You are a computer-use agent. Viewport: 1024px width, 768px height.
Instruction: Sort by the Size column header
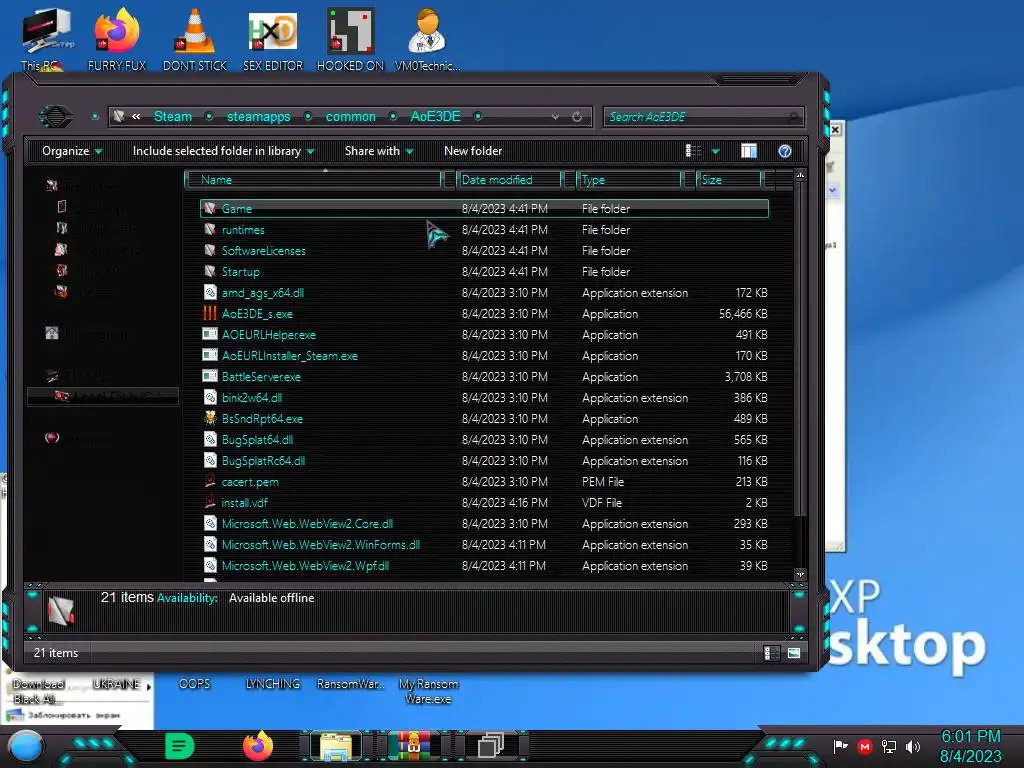[729, 180]
